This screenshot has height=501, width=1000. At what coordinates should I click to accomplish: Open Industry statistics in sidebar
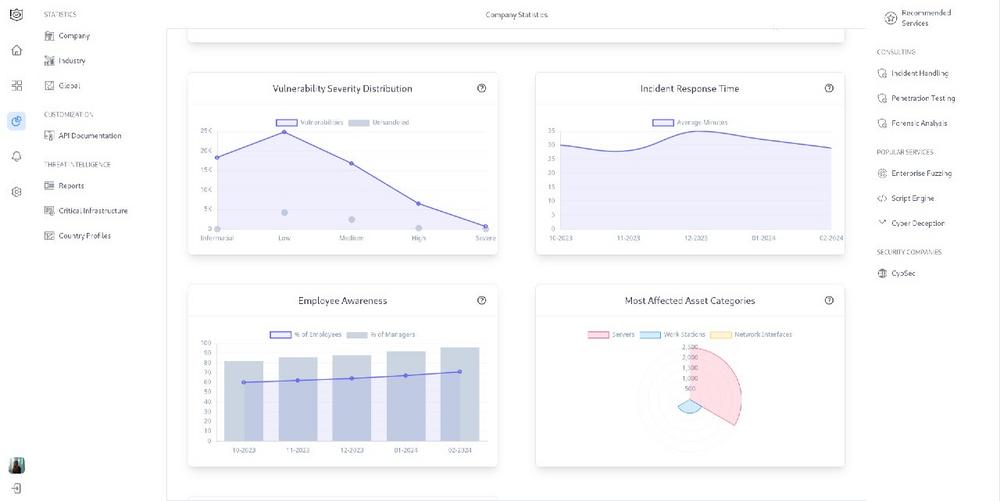[71, 61]
